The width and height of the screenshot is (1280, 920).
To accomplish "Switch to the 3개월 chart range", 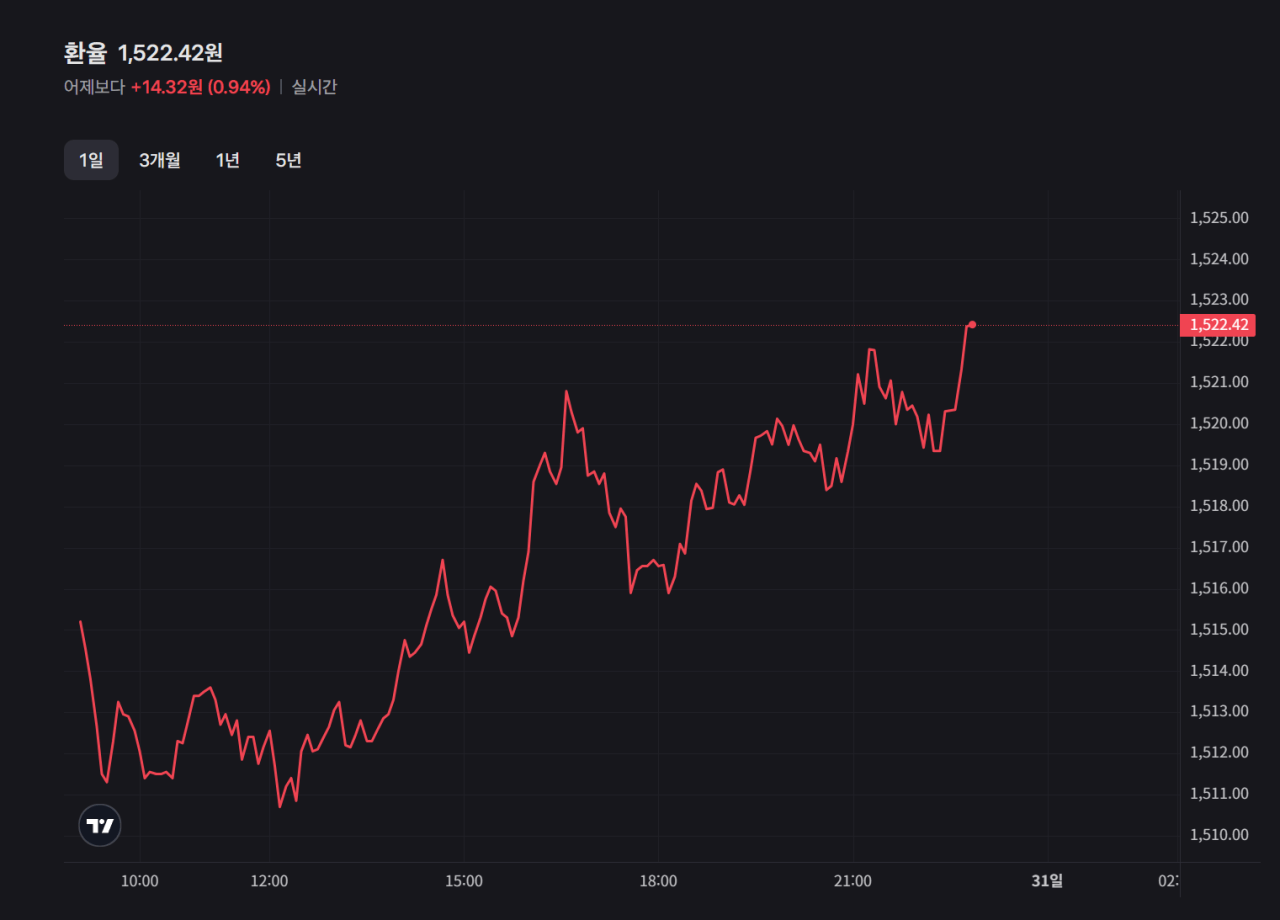I will (x=160, y=160).
